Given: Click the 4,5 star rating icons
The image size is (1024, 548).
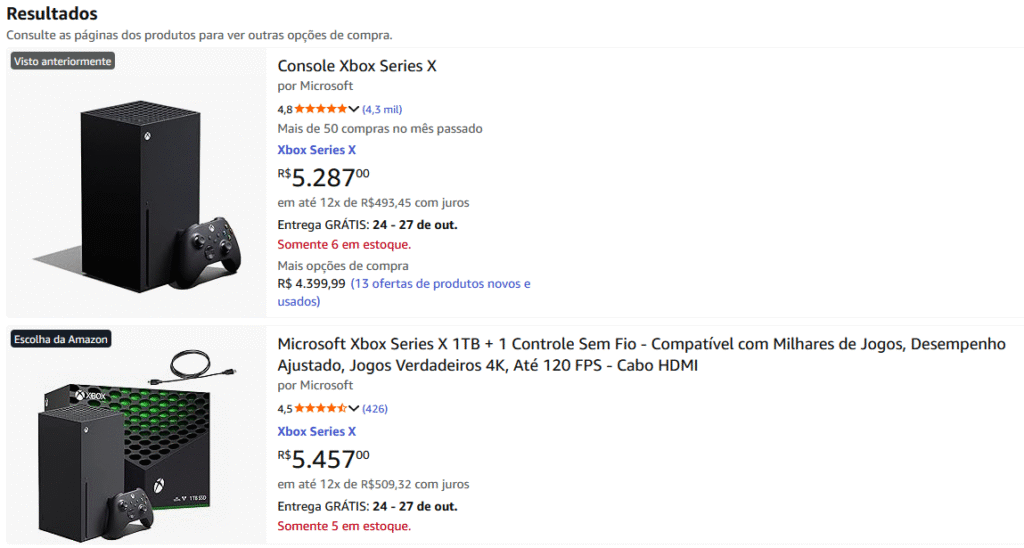Looking at the screenshot, I should coord(320,408).
